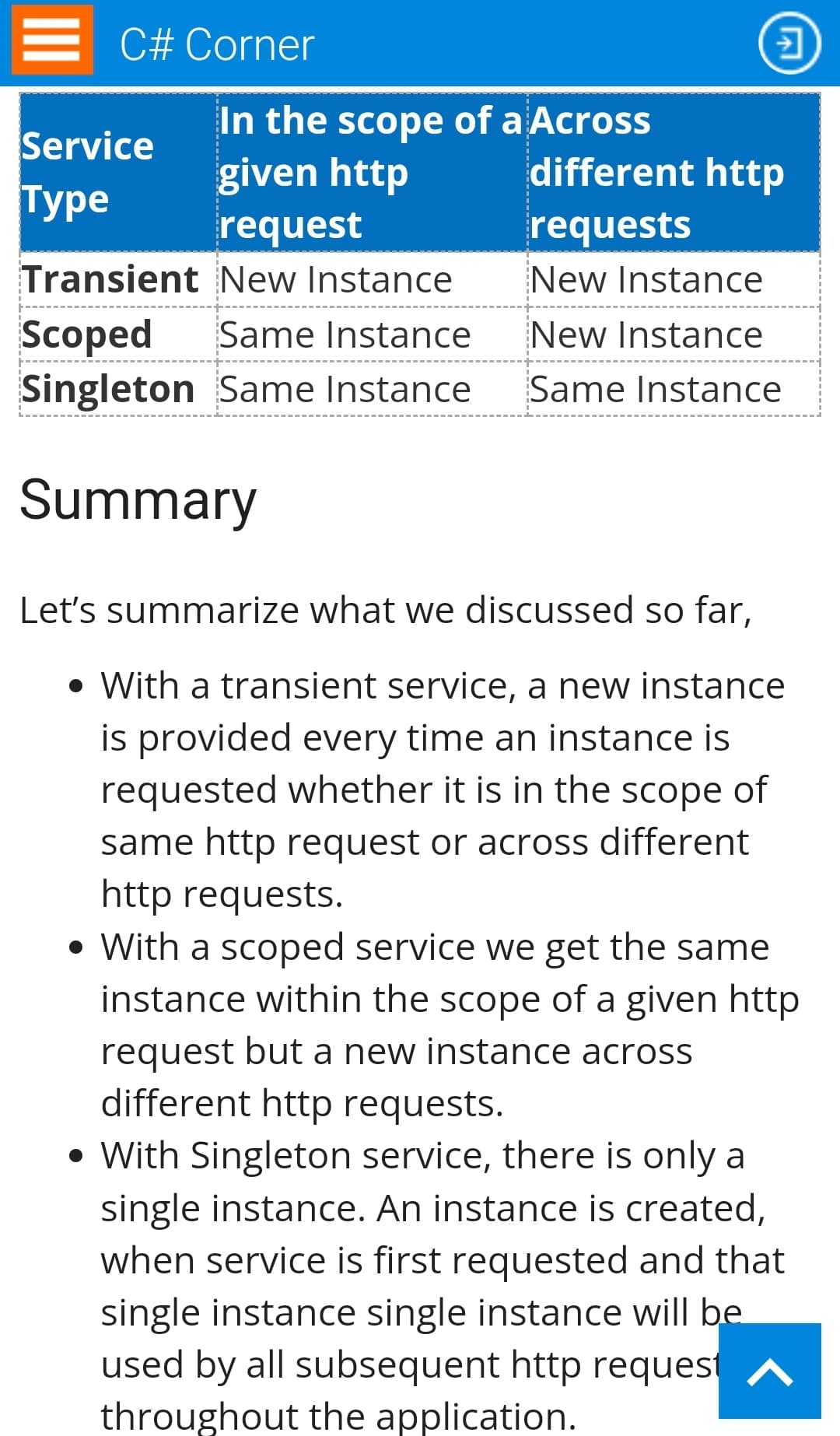The width and height of the screenshot is (840, 1436).
Task: Click the Summary heading
Action: (x=138, y=499)
